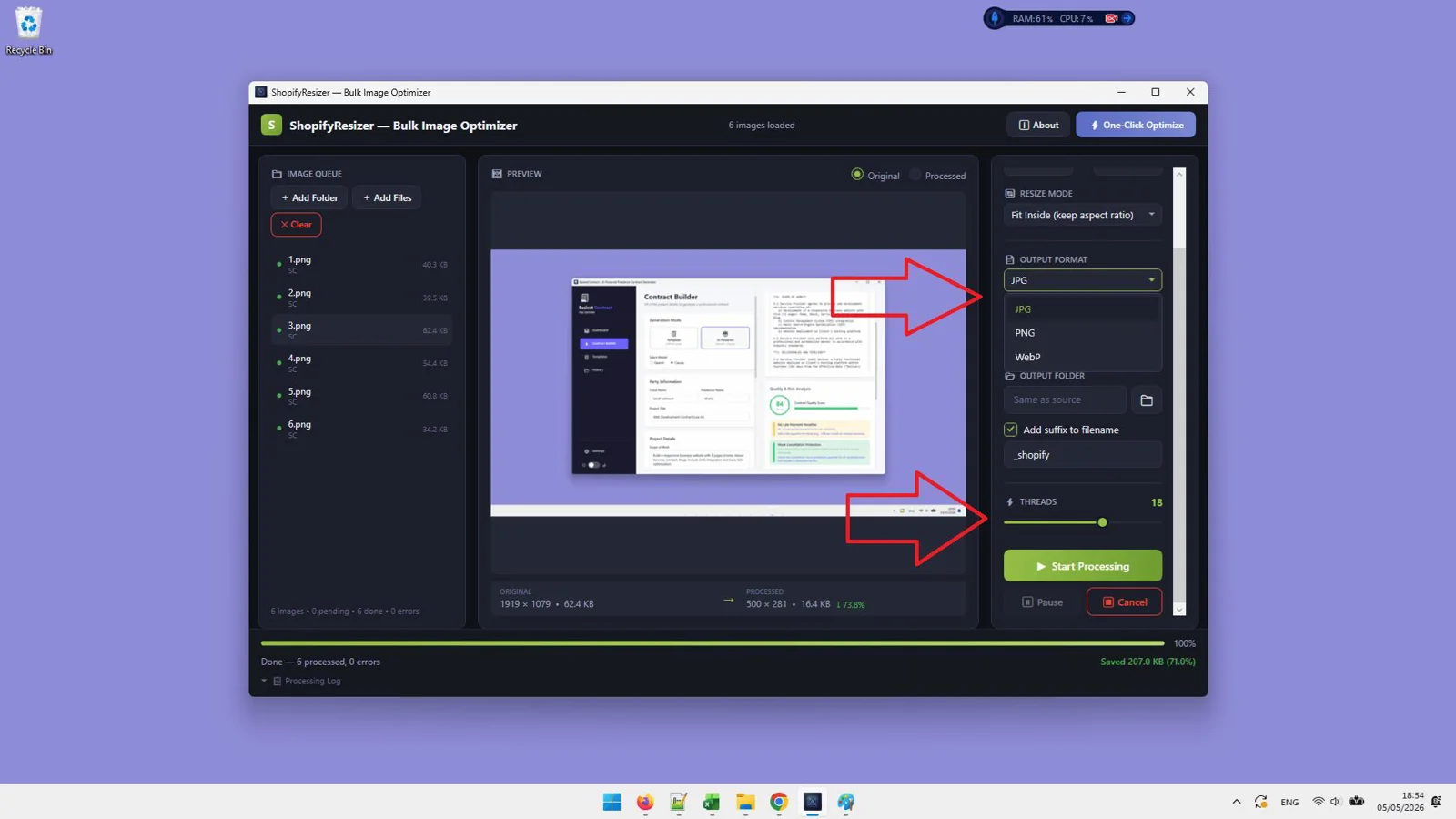The height and width of the screenshot is (819, 1456).
Task: Select 3.png in the image queue
Action: pos(361,330)
